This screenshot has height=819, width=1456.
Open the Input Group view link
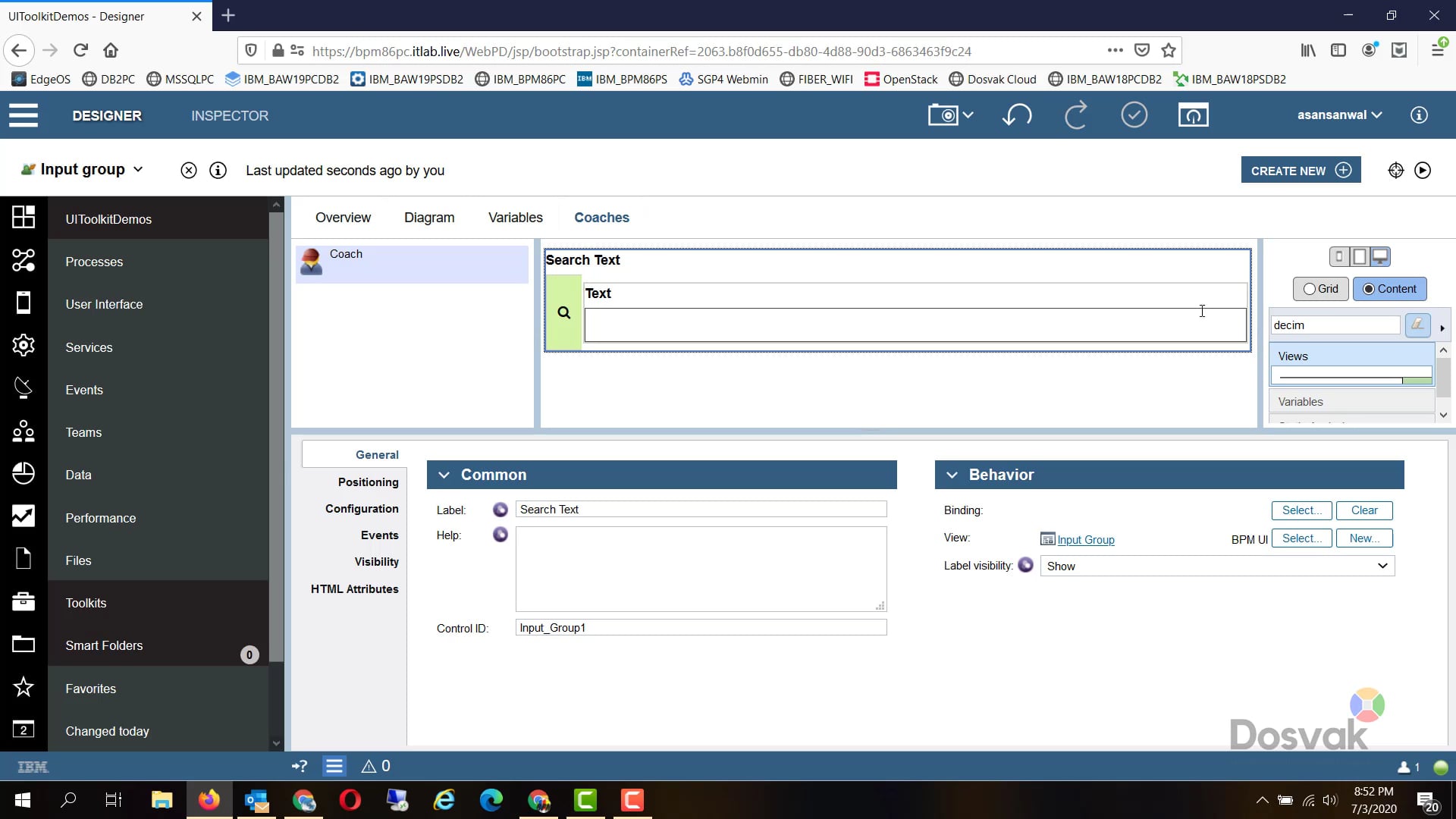click(x=1086, y=539)
